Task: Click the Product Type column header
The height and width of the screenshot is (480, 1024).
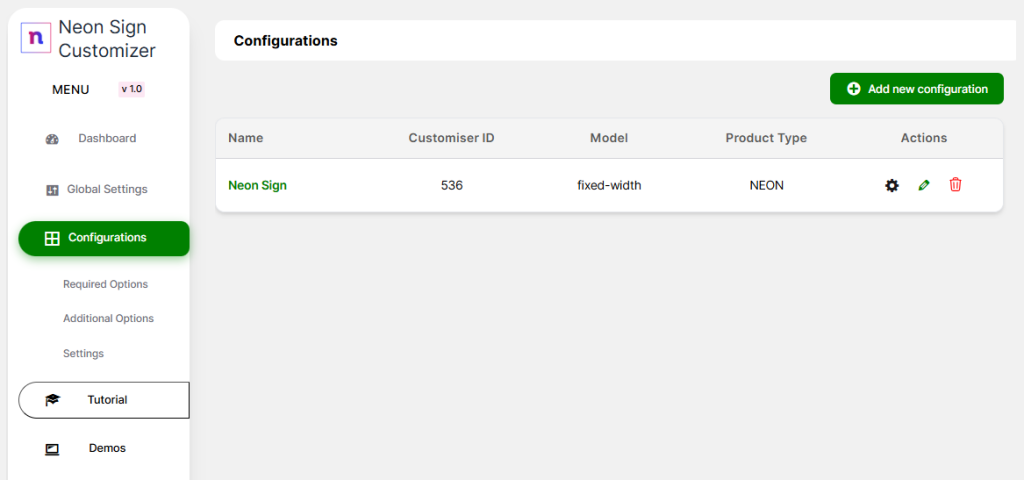Action: coord(766,138)
